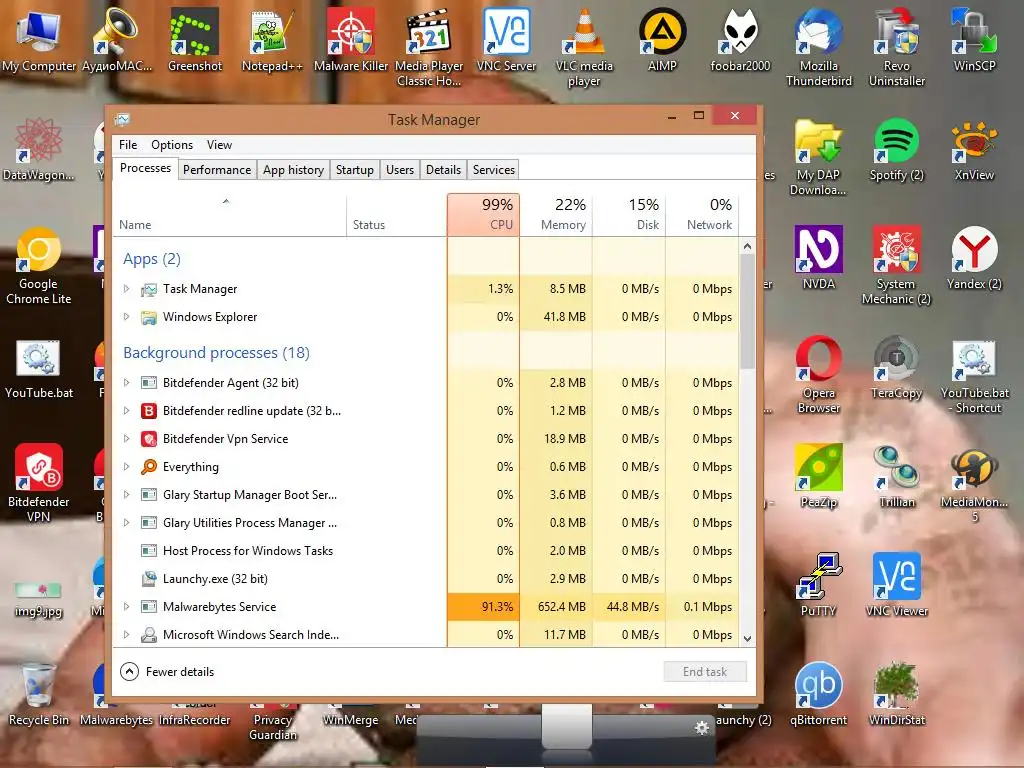Expand the Task Manager app row
Image resolution: width=1024 pixels, height=768 pixels.
click(x=127, y=289)
